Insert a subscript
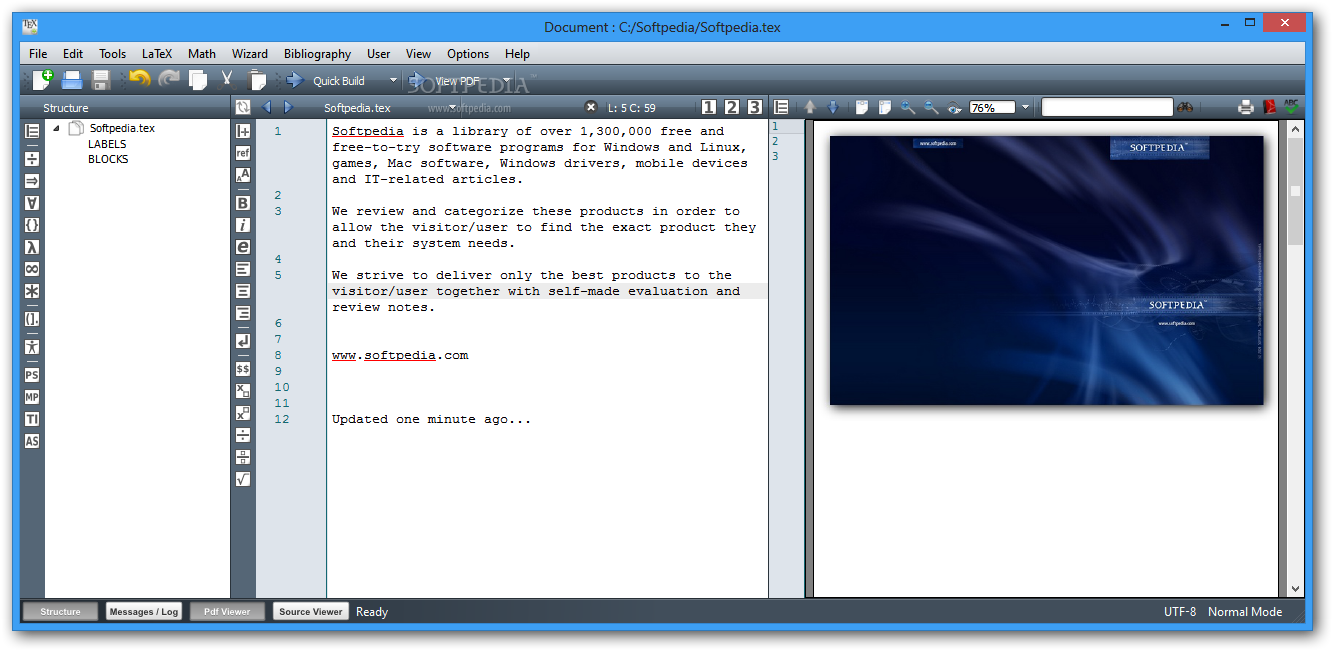 click(x=243, y=391)
